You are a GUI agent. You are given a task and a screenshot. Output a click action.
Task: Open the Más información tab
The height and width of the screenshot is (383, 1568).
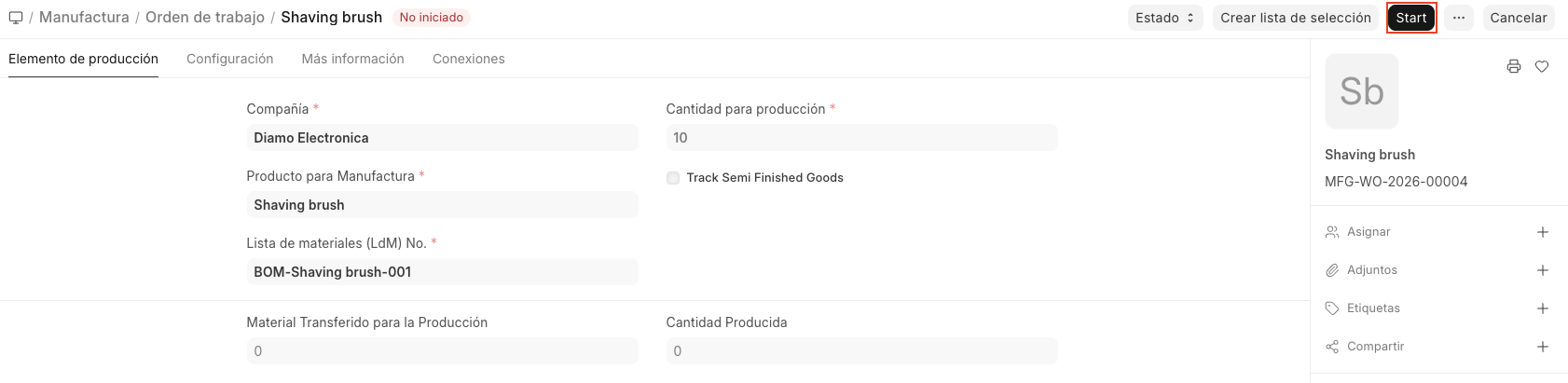353,59
